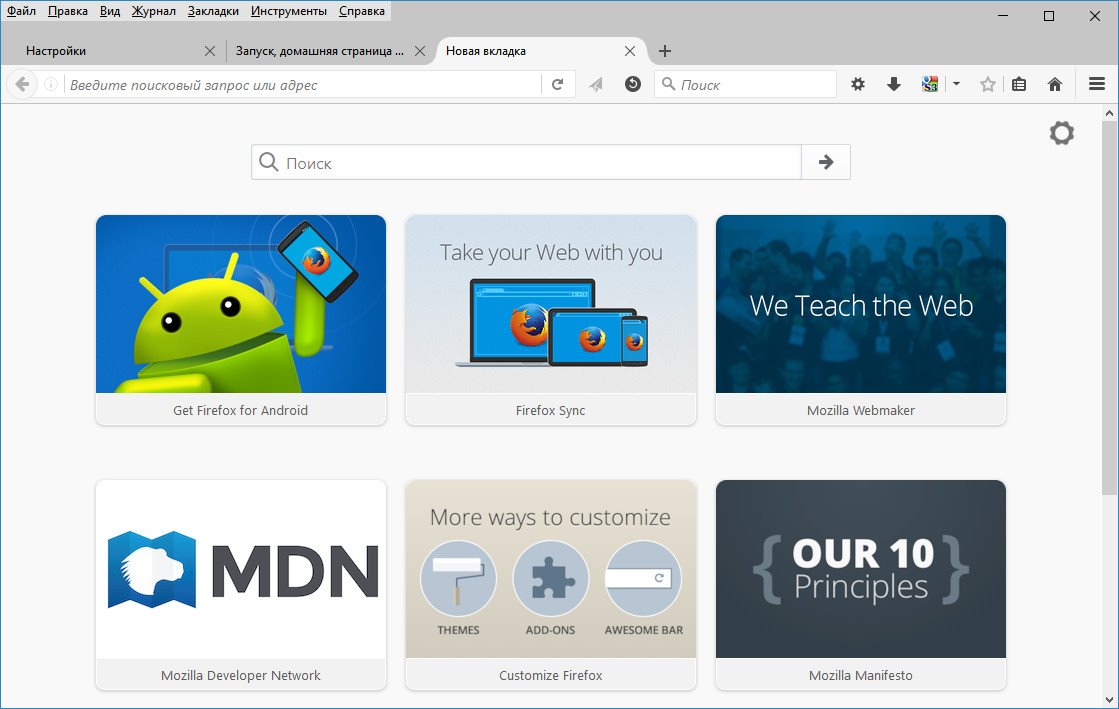Switch to the Настройки tab
Viewport: 1119px width, 709px height.
click(x=114, y=51)
